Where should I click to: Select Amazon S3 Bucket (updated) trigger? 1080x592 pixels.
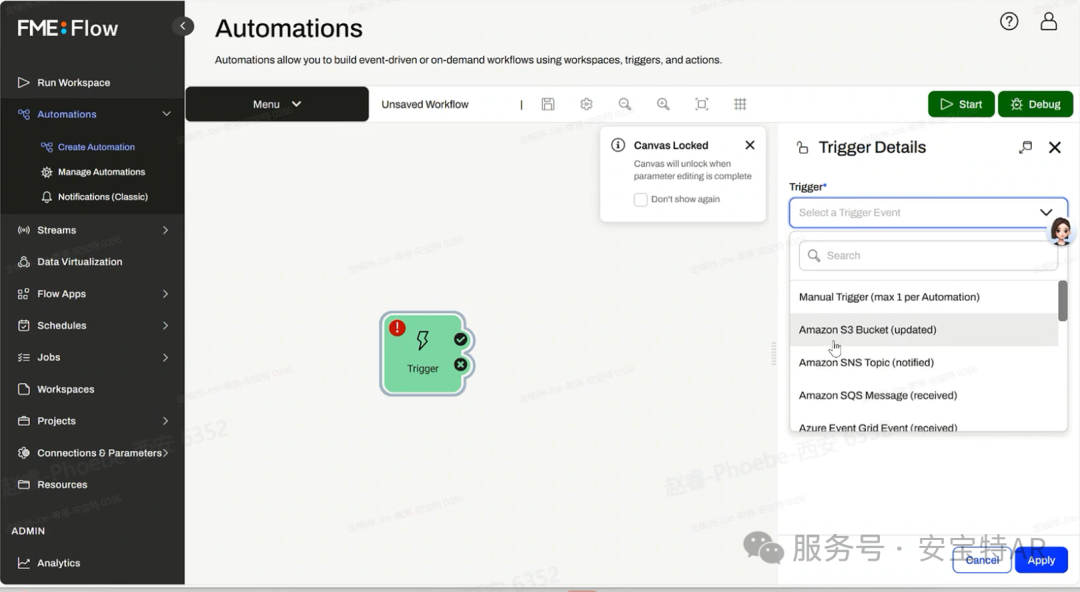924,330
